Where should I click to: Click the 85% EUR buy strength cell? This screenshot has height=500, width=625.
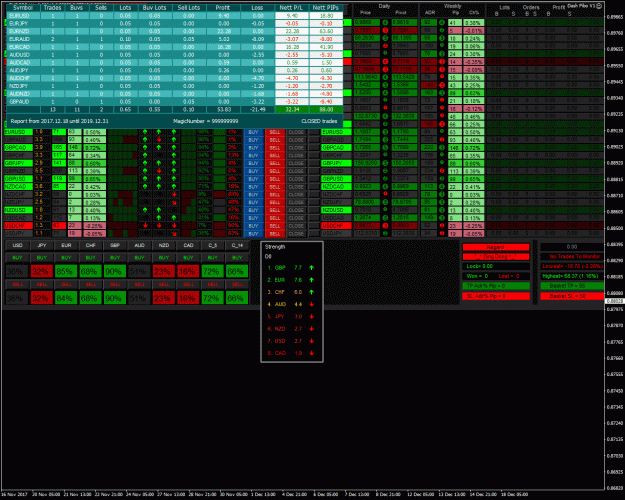click(x=66, y=271)
